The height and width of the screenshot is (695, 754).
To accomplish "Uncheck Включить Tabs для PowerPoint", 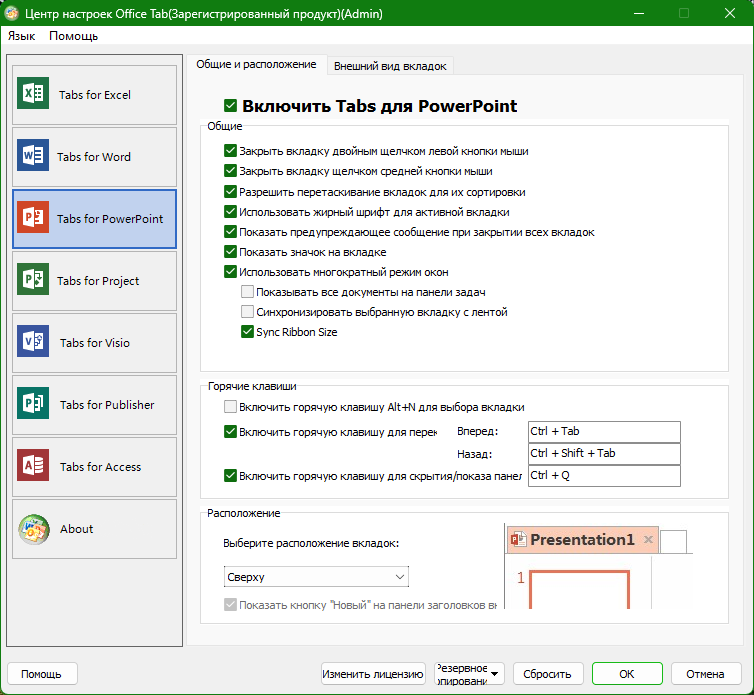I will point(230,105).
